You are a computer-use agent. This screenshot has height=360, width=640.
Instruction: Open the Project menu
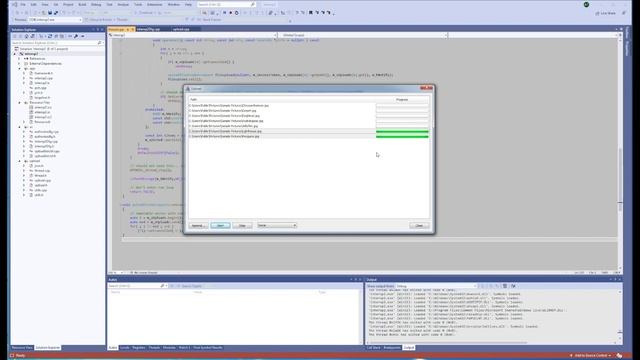point(68,4)
